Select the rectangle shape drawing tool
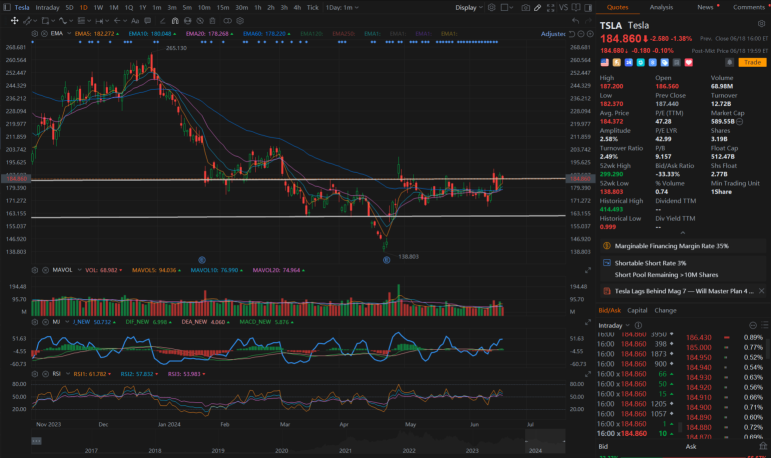The height and width of the screenshot is (458, 771). [x=45, y=21]
